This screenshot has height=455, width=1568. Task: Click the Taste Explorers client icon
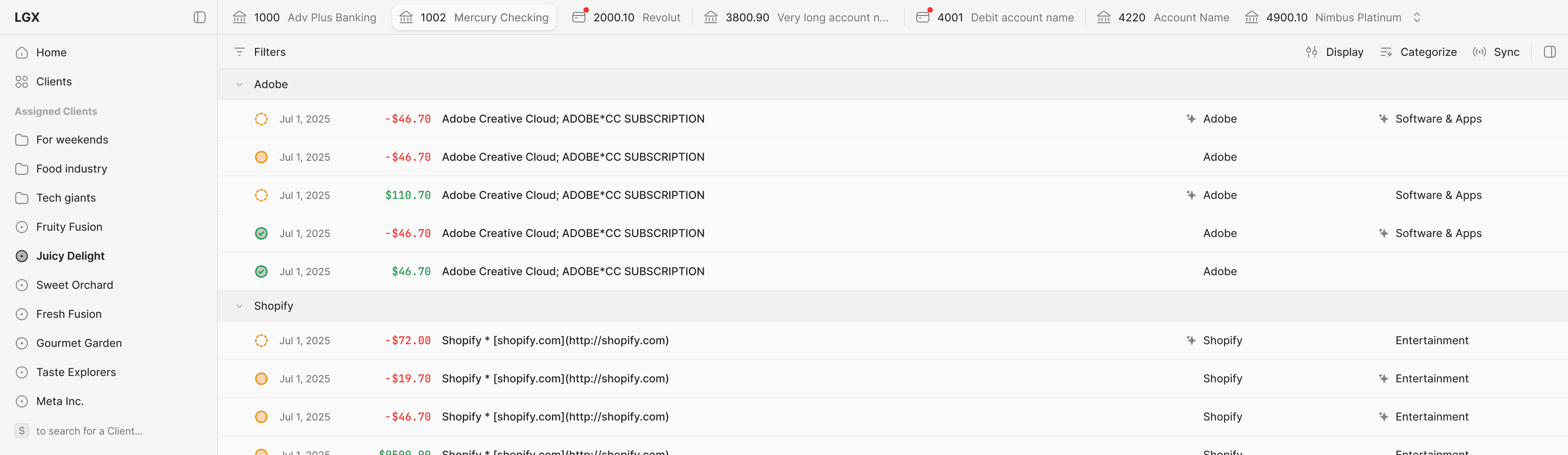click(22, 372)
